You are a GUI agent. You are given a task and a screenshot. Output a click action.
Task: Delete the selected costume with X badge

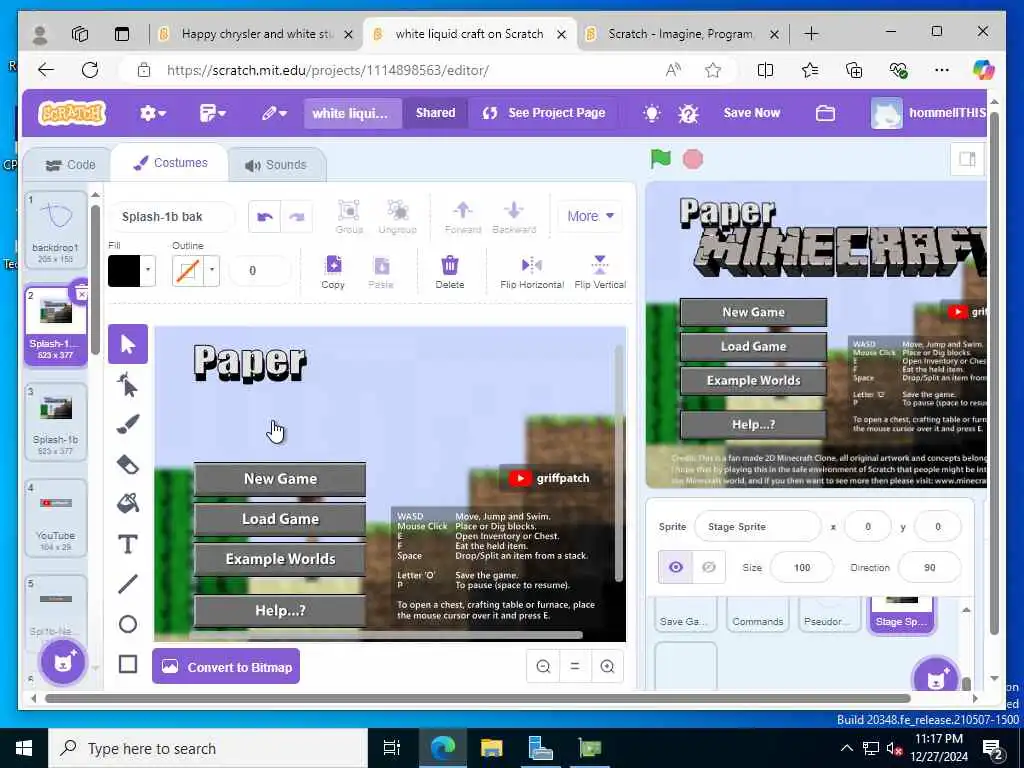coord(81,295)
